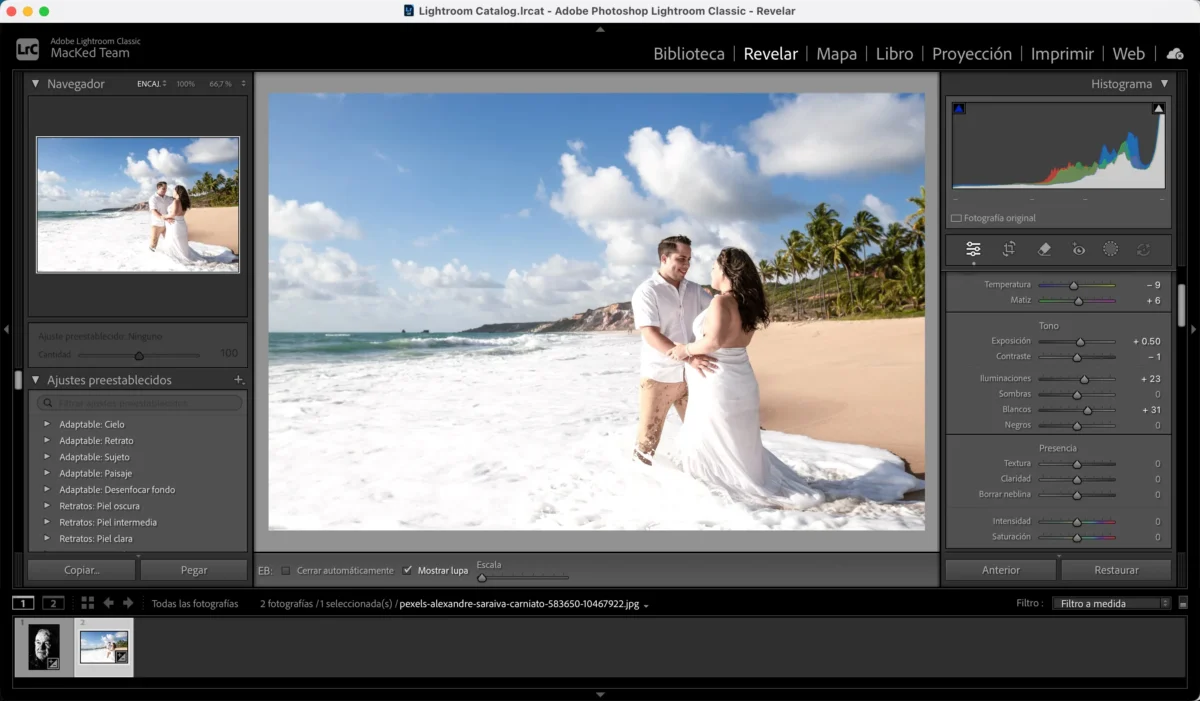Screen dimensions: 1200x701
Task: Collapse the Histograma panel
Action: 1164,84
